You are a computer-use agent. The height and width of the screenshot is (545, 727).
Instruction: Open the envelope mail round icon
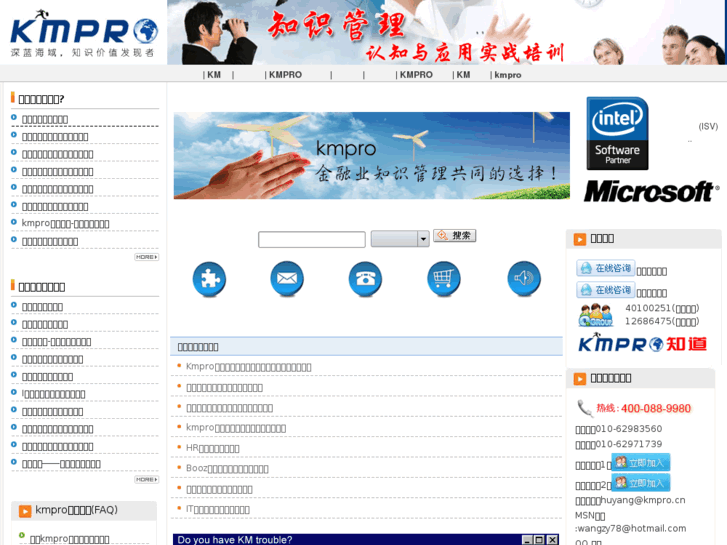pyautogui.click(x=287, y=279)
